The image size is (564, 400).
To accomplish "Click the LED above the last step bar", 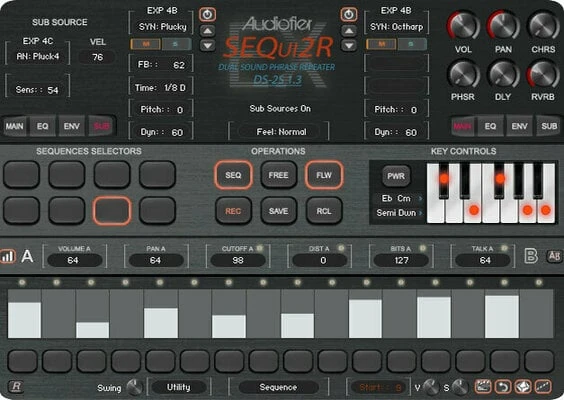I will pyautogui.click(x=539, y=282).
